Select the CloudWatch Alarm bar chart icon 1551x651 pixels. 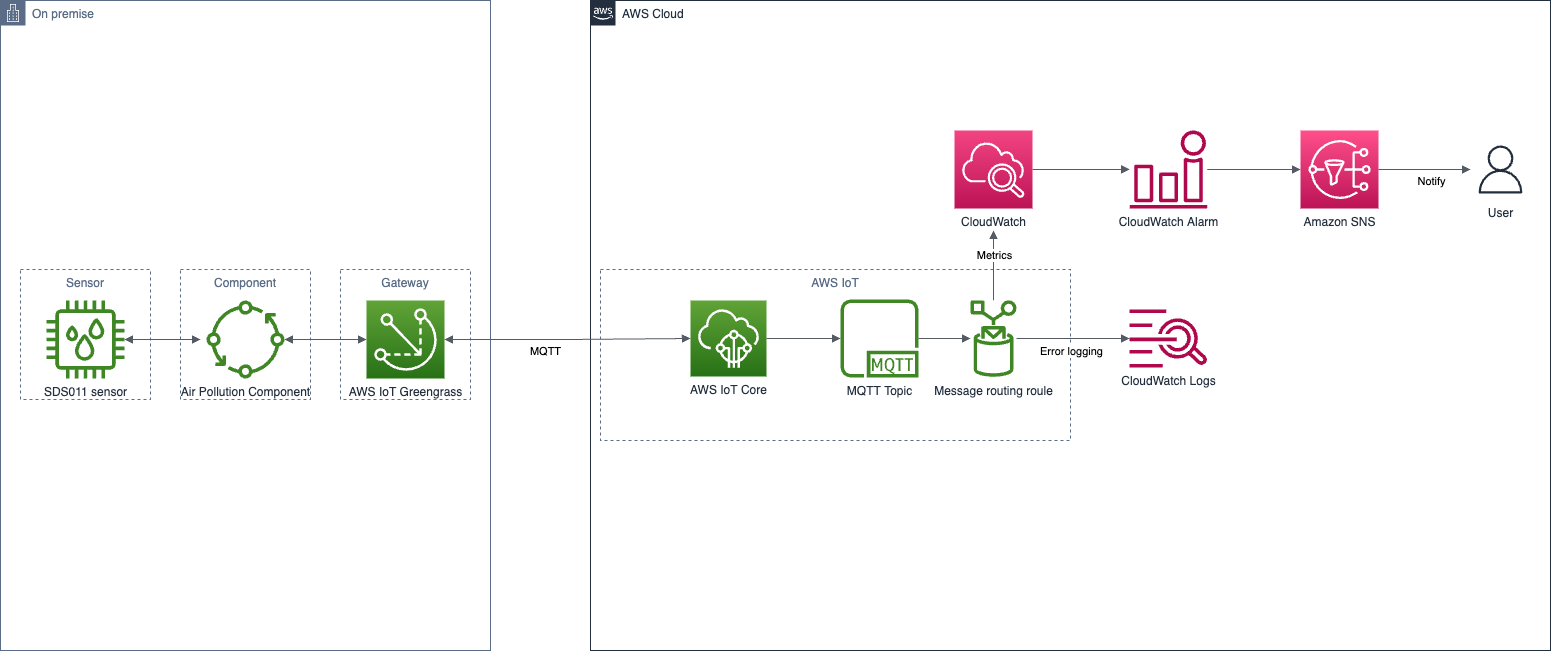click(1168, 169)
